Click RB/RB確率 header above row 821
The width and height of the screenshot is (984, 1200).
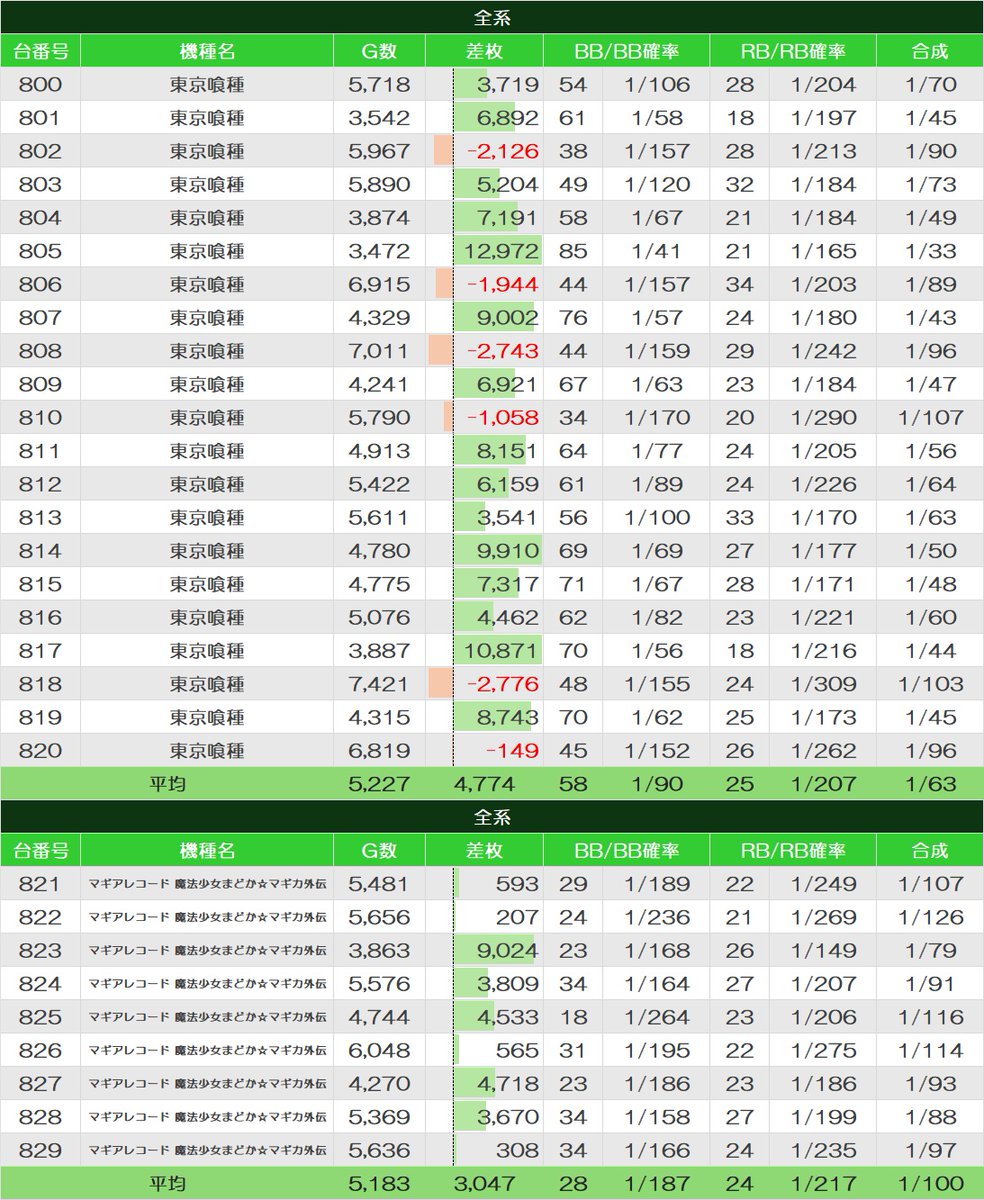(x=793, y=851)
